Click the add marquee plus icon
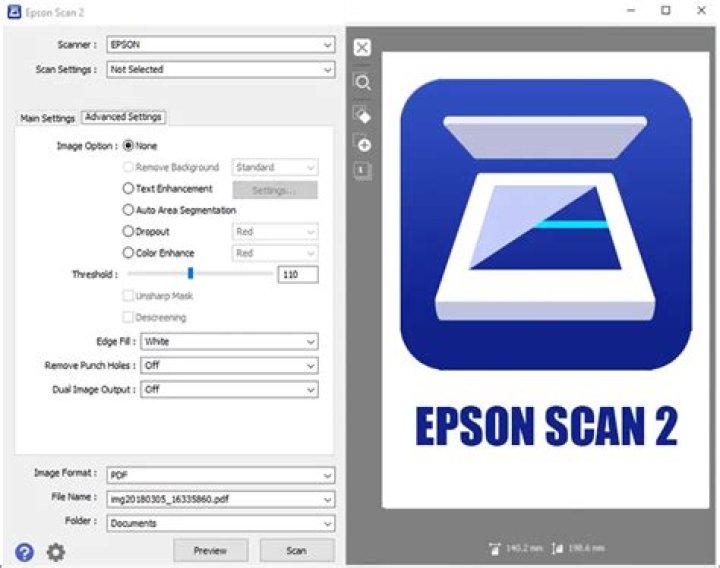The image size is (720, 568). pos(363,144)
